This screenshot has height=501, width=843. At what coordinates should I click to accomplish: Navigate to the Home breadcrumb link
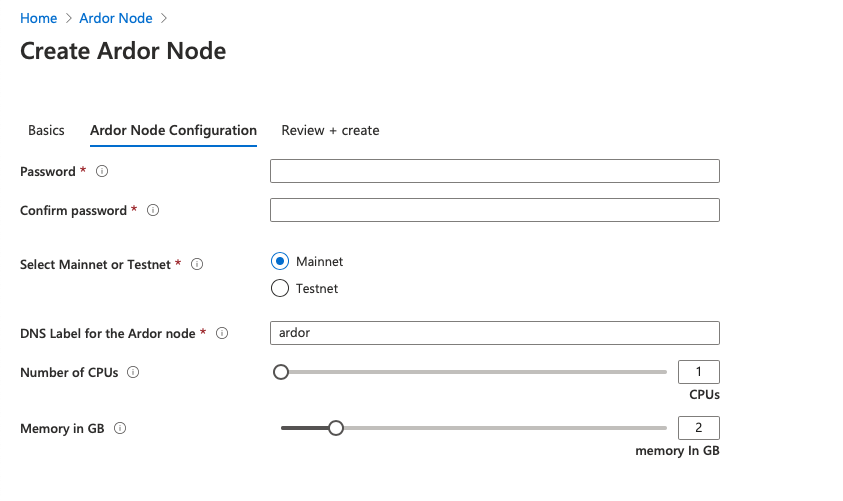point(39,18)
